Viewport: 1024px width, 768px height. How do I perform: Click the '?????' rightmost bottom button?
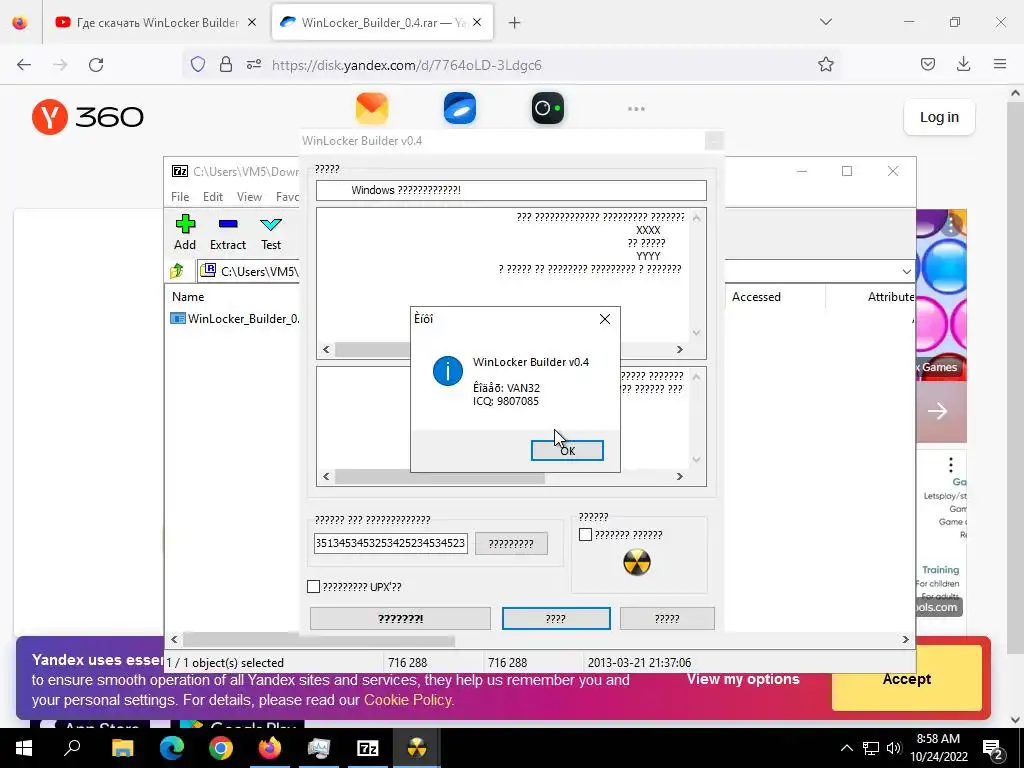[667, 618]
